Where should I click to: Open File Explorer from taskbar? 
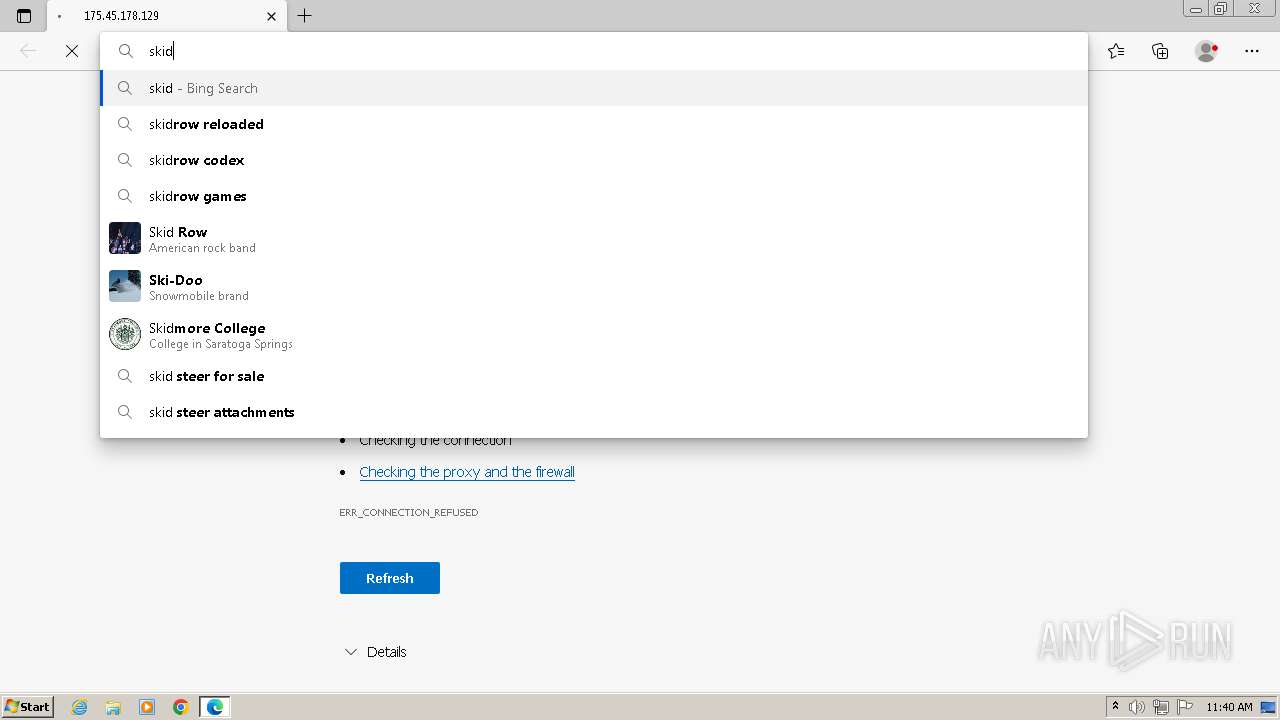point(113,707)
